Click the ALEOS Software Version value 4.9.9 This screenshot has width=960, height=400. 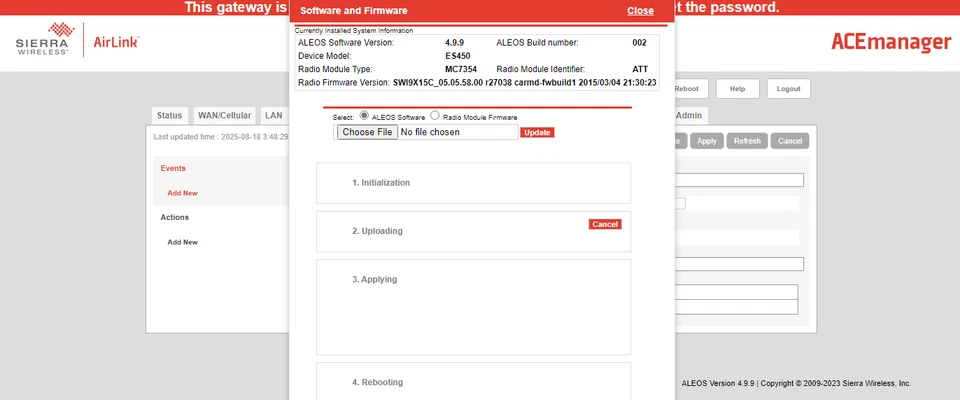click(x=454, y=43)
